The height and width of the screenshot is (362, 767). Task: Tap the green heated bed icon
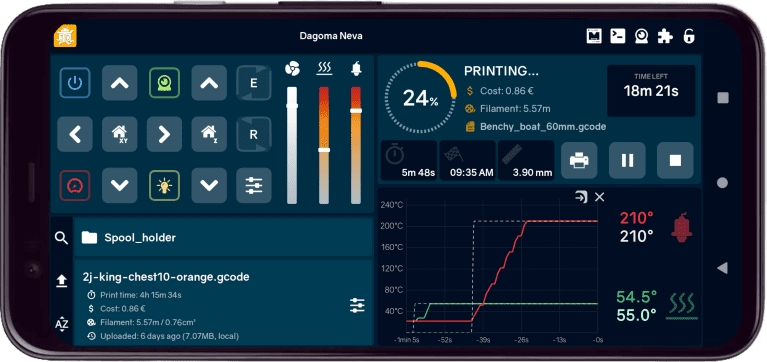pos(683,306)
